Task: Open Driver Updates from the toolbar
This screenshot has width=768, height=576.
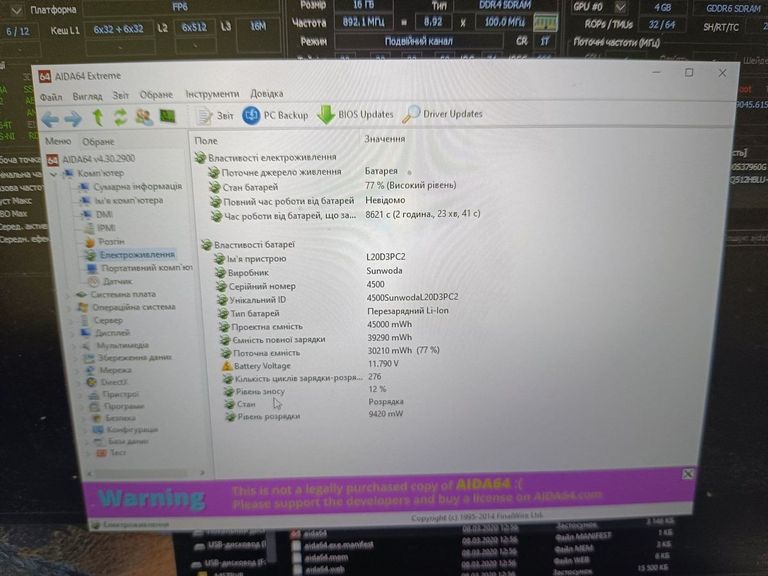Action: tap(442, 114)
